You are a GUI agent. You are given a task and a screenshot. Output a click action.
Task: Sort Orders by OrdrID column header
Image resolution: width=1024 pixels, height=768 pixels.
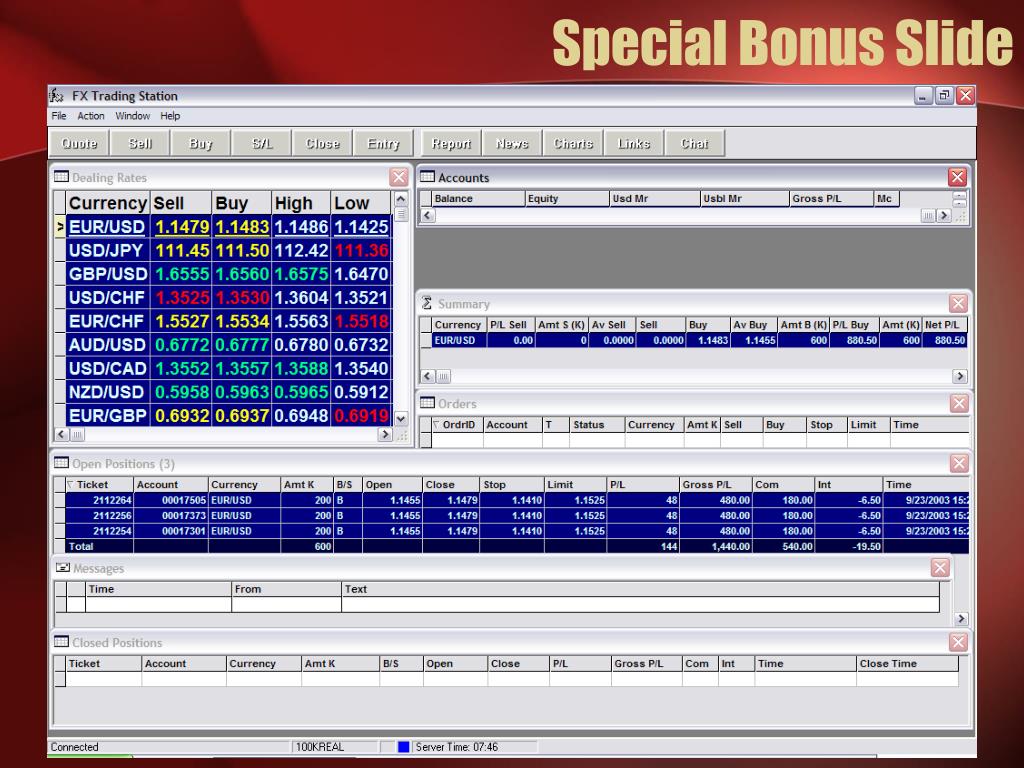point(457,424)
